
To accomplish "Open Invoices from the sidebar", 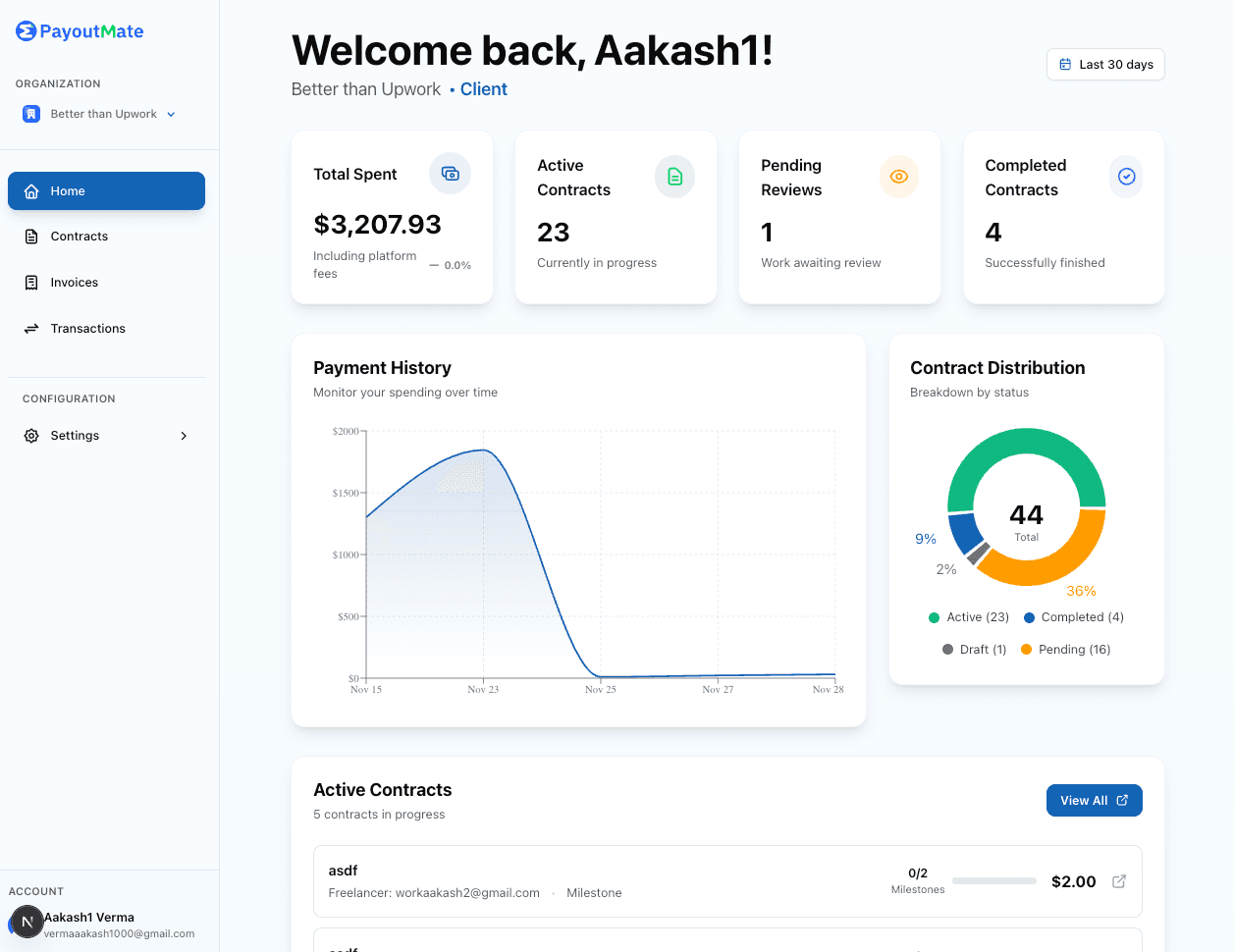I will point(75,283).
